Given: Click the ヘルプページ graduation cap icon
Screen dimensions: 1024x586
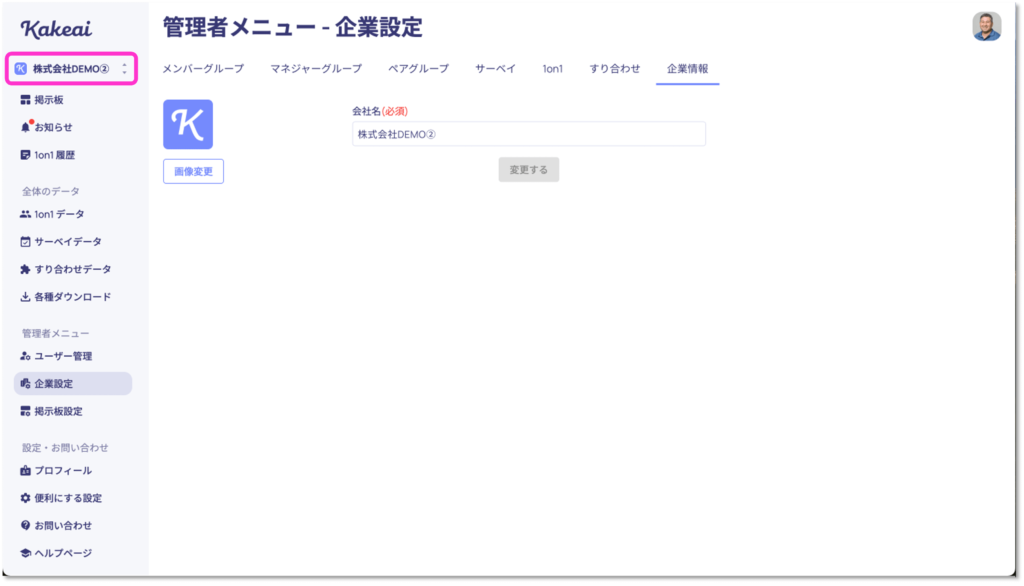Looking at the screenshot, I should pyautogui.click(x=25, y=553).
